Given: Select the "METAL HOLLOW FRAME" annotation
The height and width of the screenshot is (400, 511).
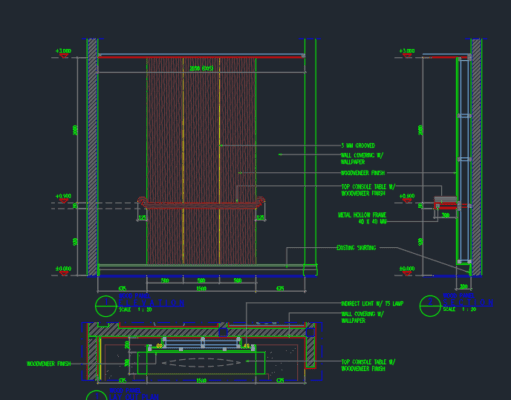Looking at the screenshot, I should [x=362, y=215].
